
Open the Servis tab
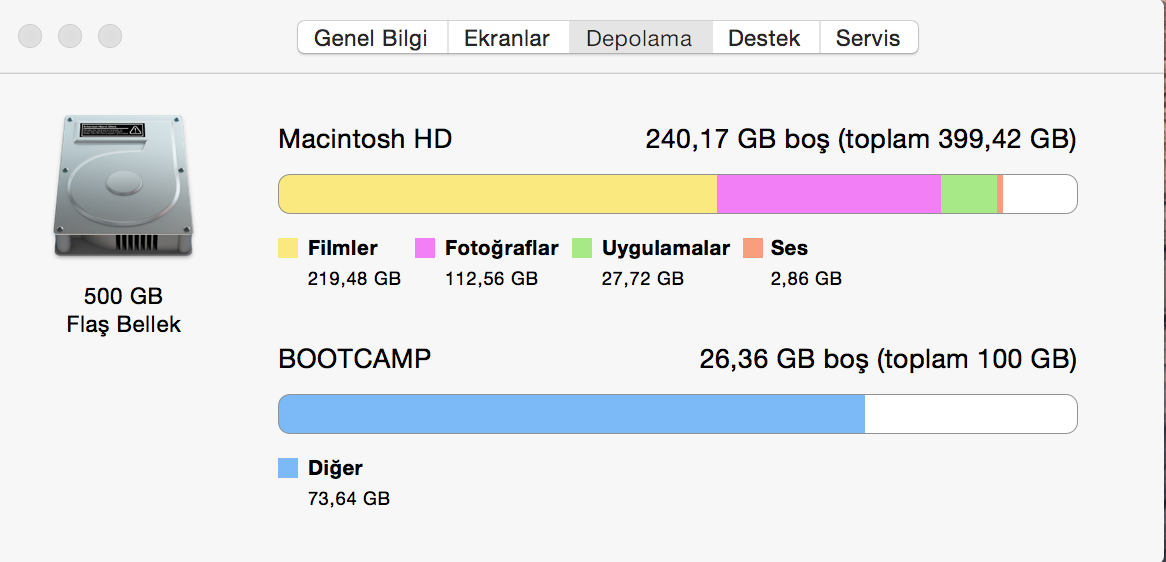(x=868, y=38)
